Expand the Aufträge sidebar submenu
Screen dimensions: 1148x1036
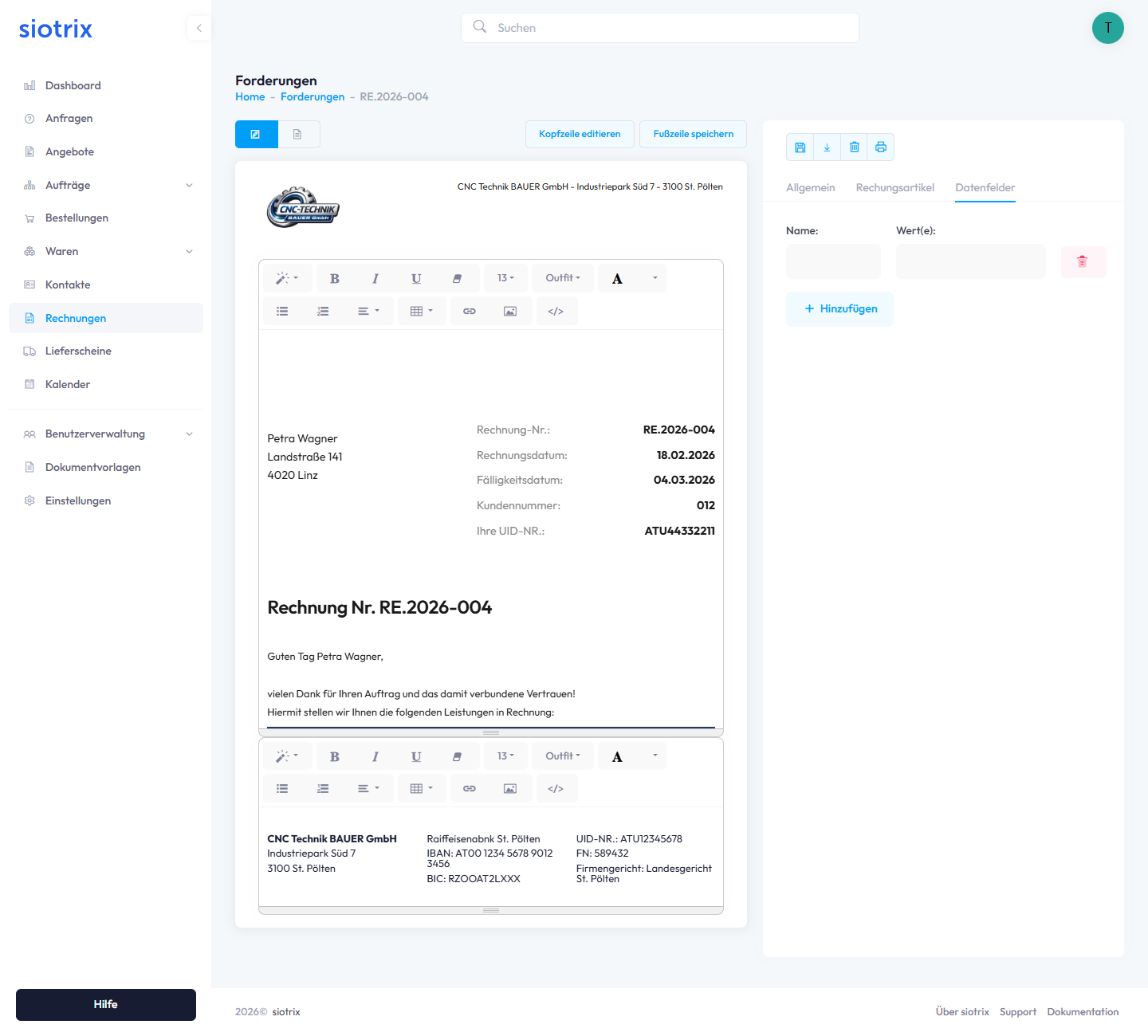189,185
